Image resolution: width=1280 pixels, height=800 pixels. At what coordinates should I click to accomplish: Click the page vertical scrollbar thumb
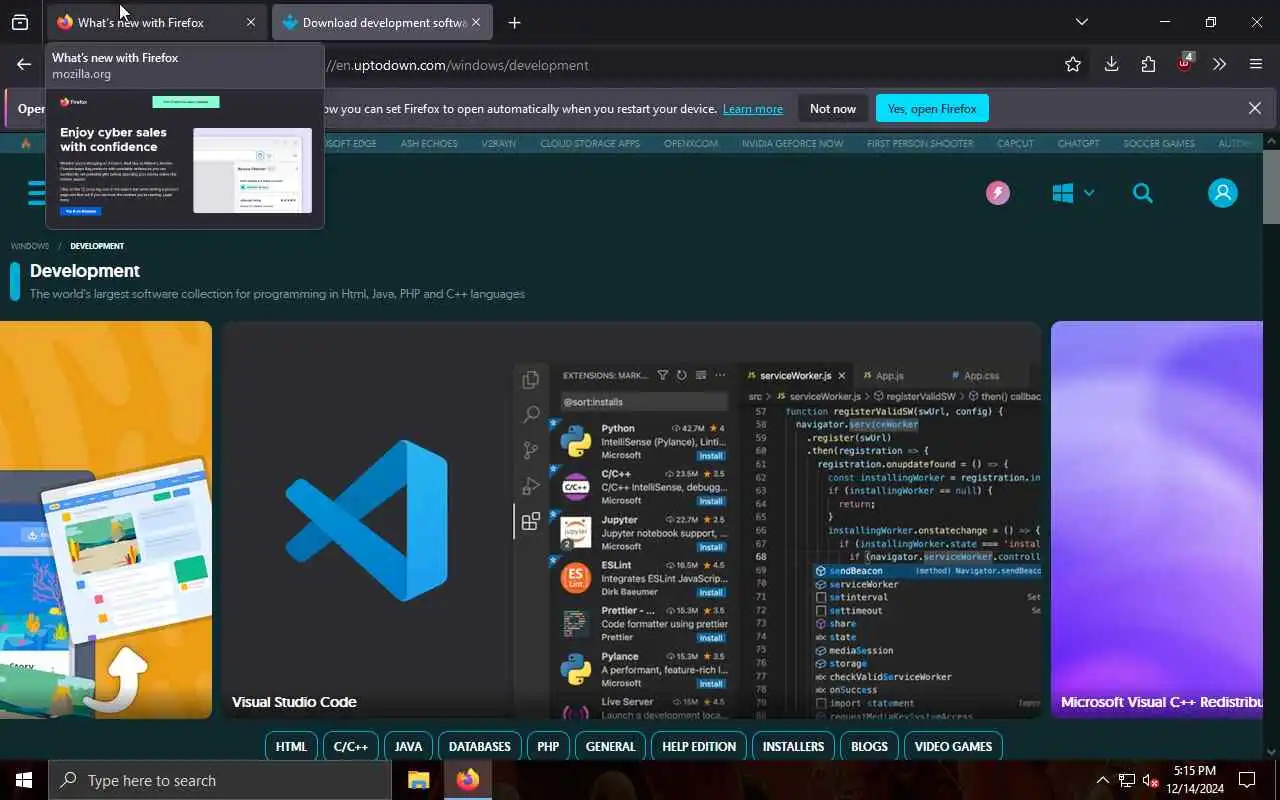(x=1271, y=187)
